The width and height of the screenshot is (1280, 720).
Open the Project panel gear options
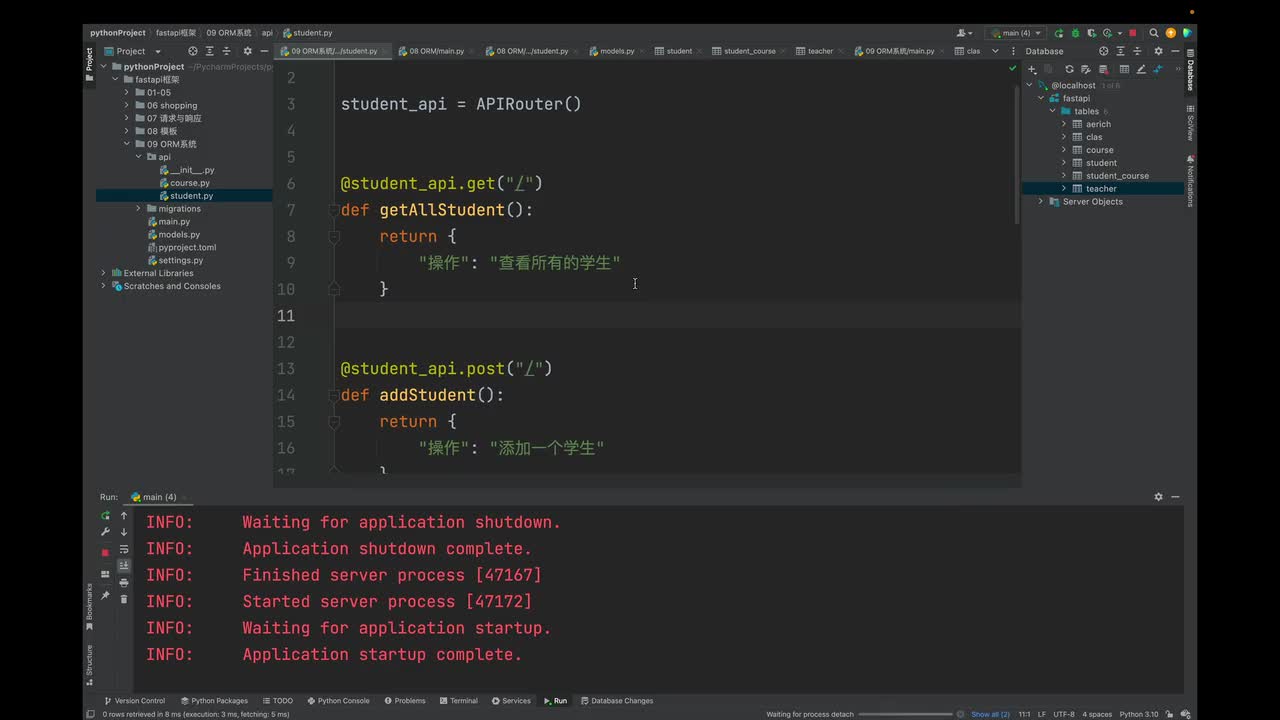coord(248,51)
